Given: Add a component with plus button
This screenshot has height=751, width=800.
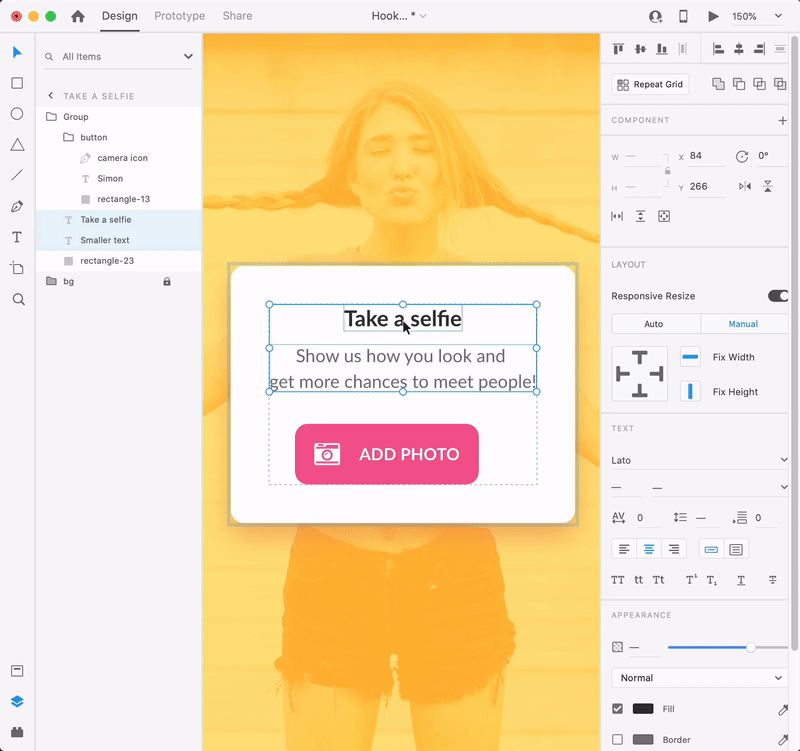Looking at the screenshot, I should click(x=782, y=120).
